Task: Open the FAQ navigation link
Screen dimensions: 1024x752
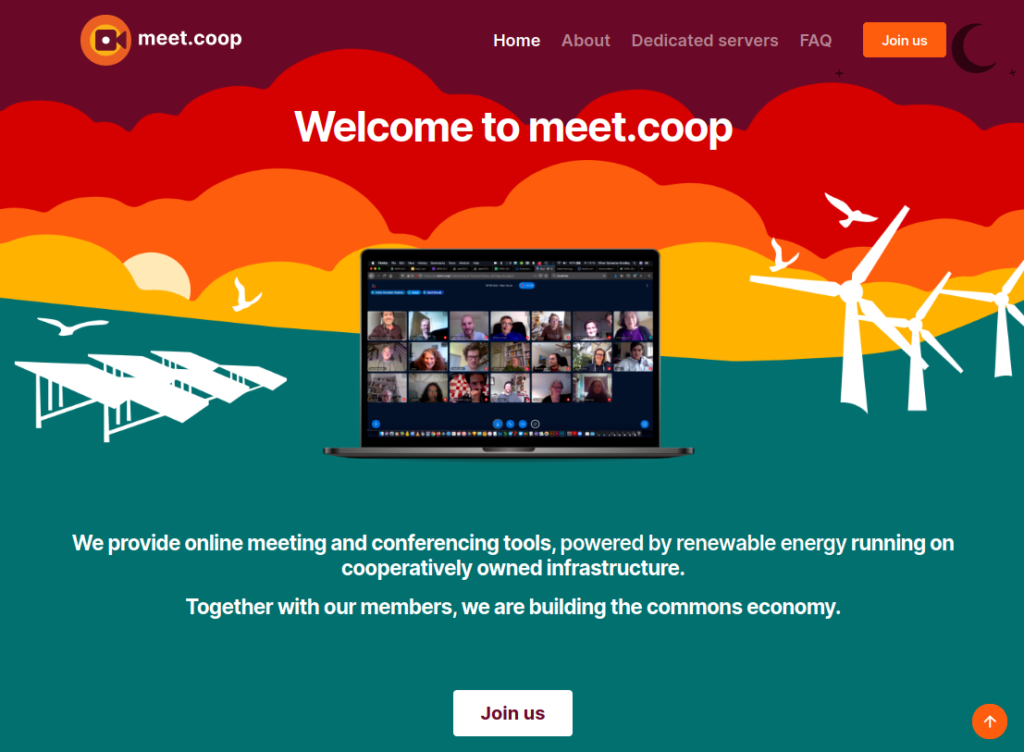Action: 816,40
